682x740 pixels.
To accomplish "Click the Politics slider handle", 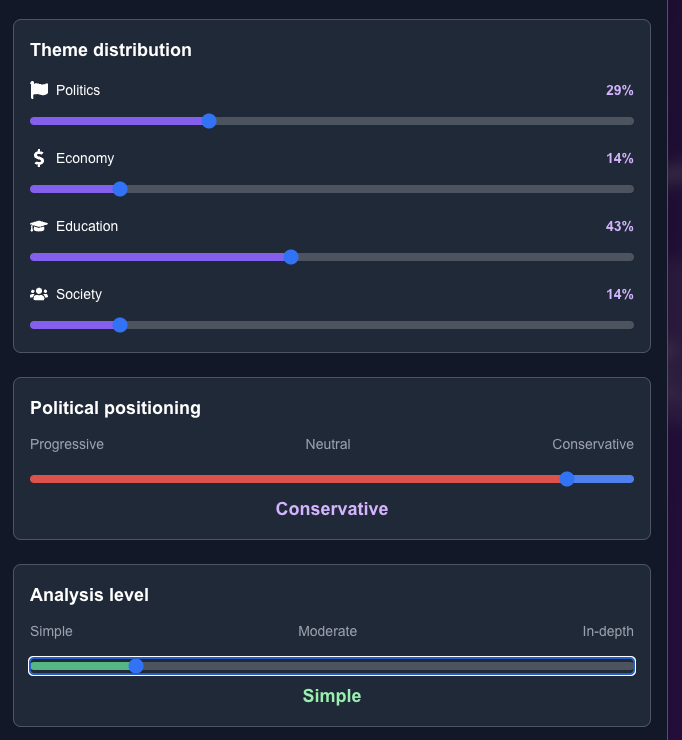I will (x=209, y=121).
